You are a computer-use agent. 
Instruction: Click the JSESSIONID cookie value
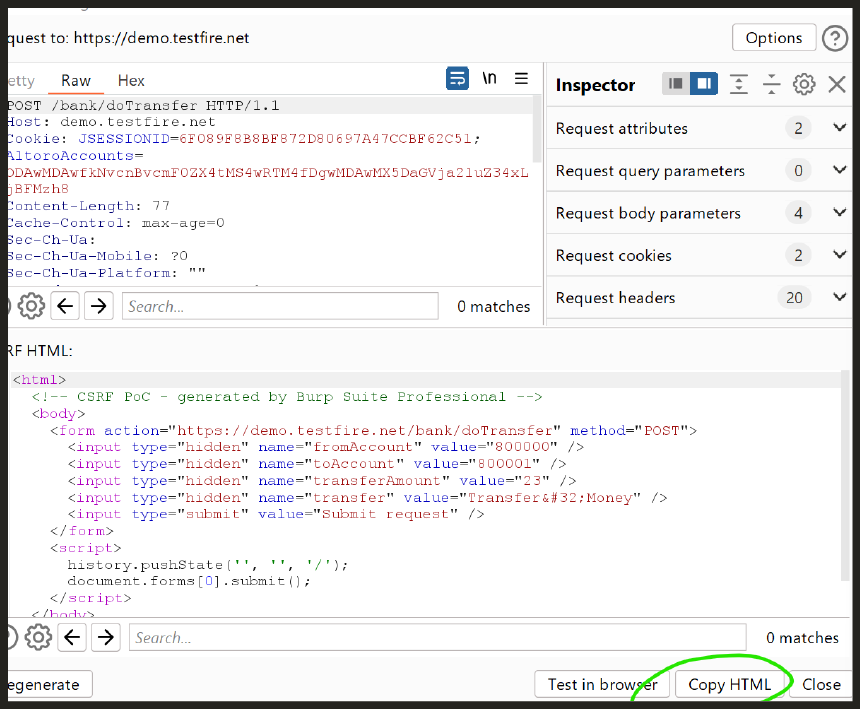click(x=326, y=139)
